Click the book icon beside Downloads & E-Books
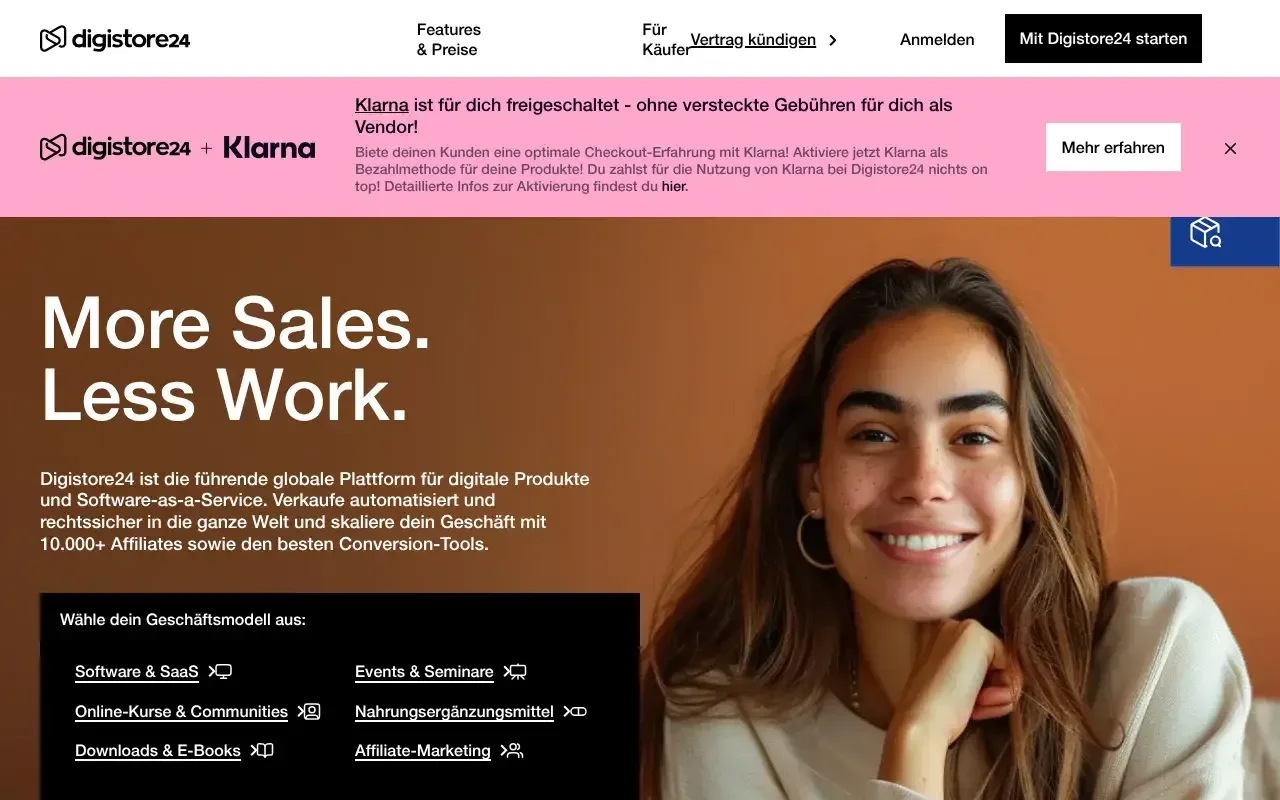This screenshot has width=1280, height=800. (262, 750)
